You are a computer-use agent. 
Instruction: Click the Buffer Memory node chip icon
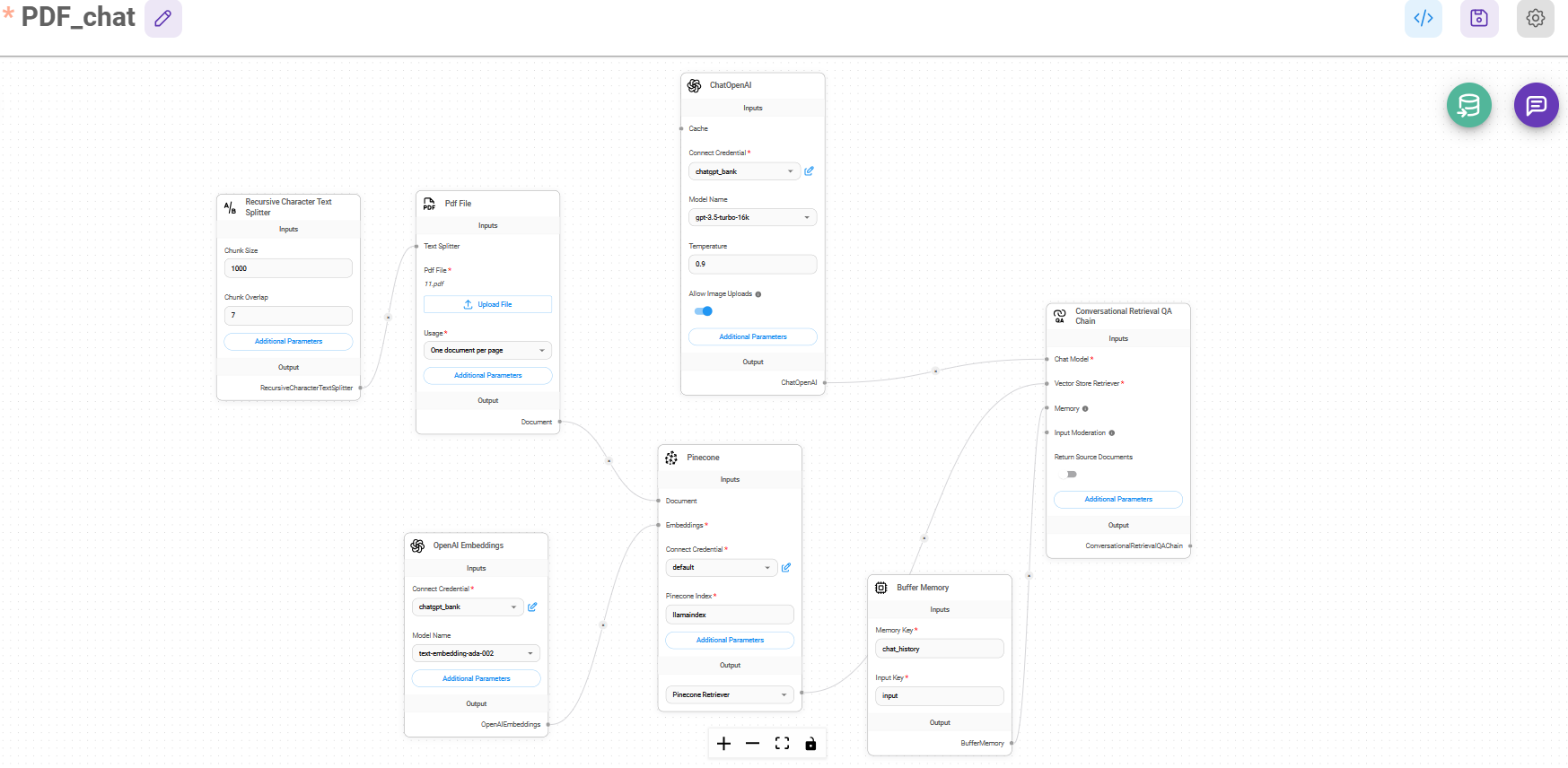point(881,588)
